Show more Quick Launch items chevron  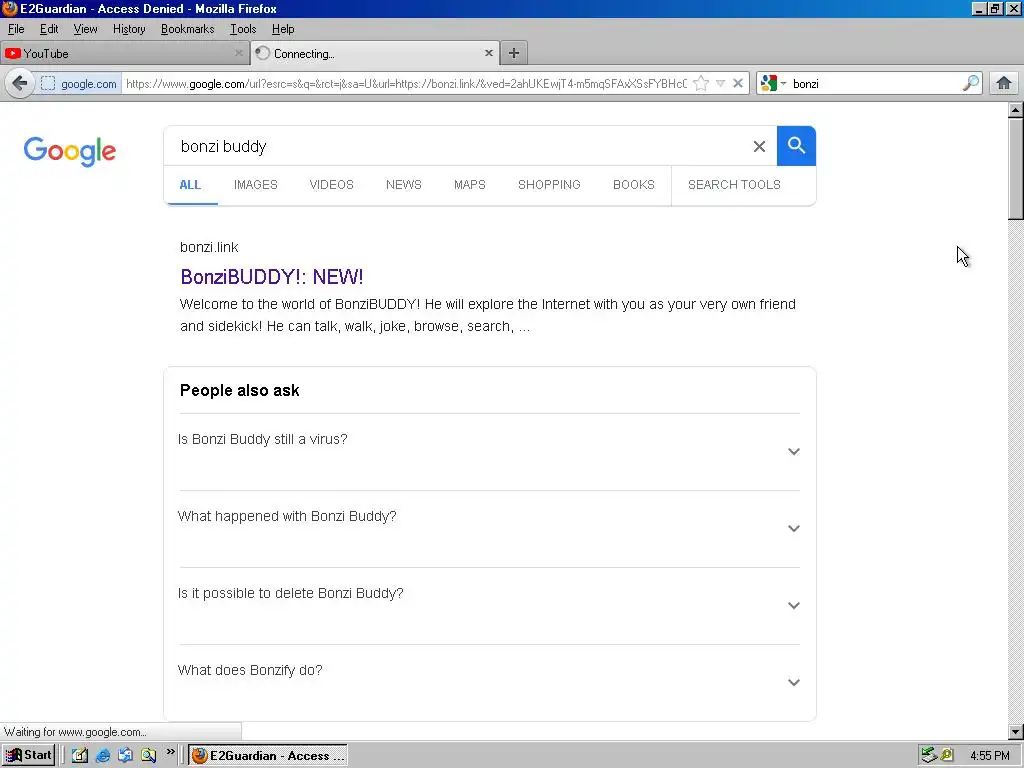click(170, 752)
